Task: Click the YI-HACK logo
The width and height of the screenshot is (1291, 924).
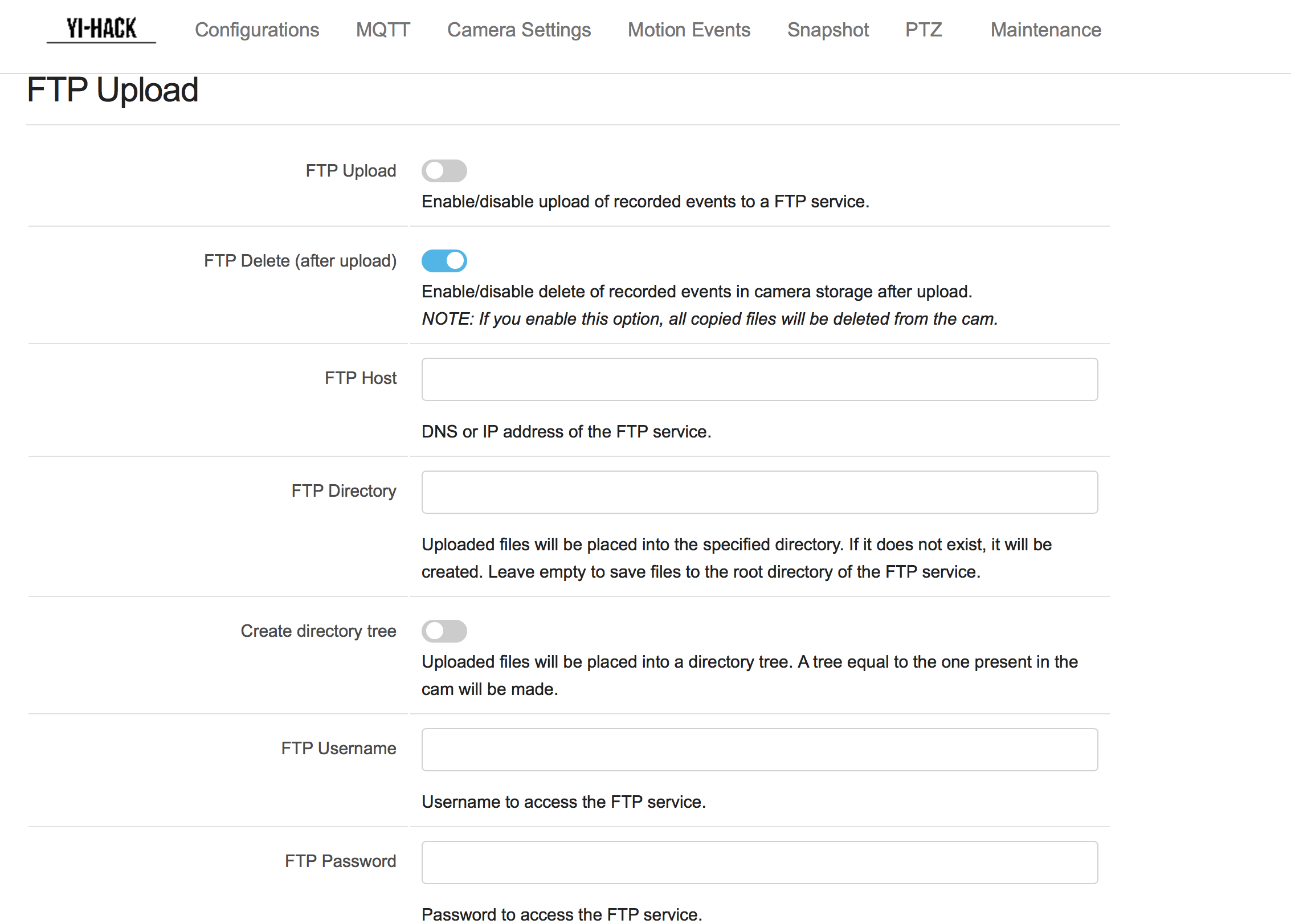Action: point(101,28)
